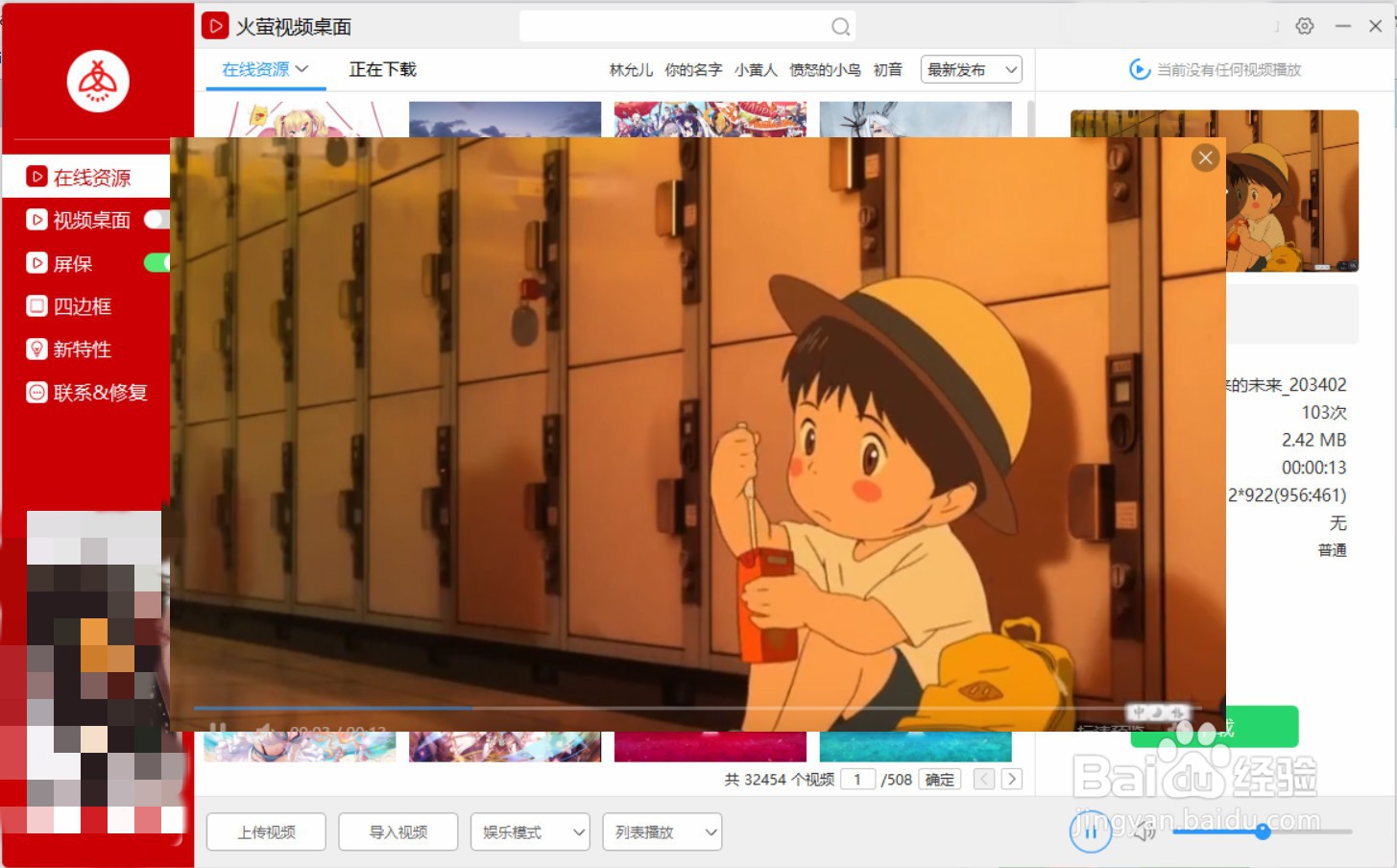The width and height of the screenshot is (1397, 868).
Task: Toggle the 视频桌面 switch
Action: (x=157, y=220)
